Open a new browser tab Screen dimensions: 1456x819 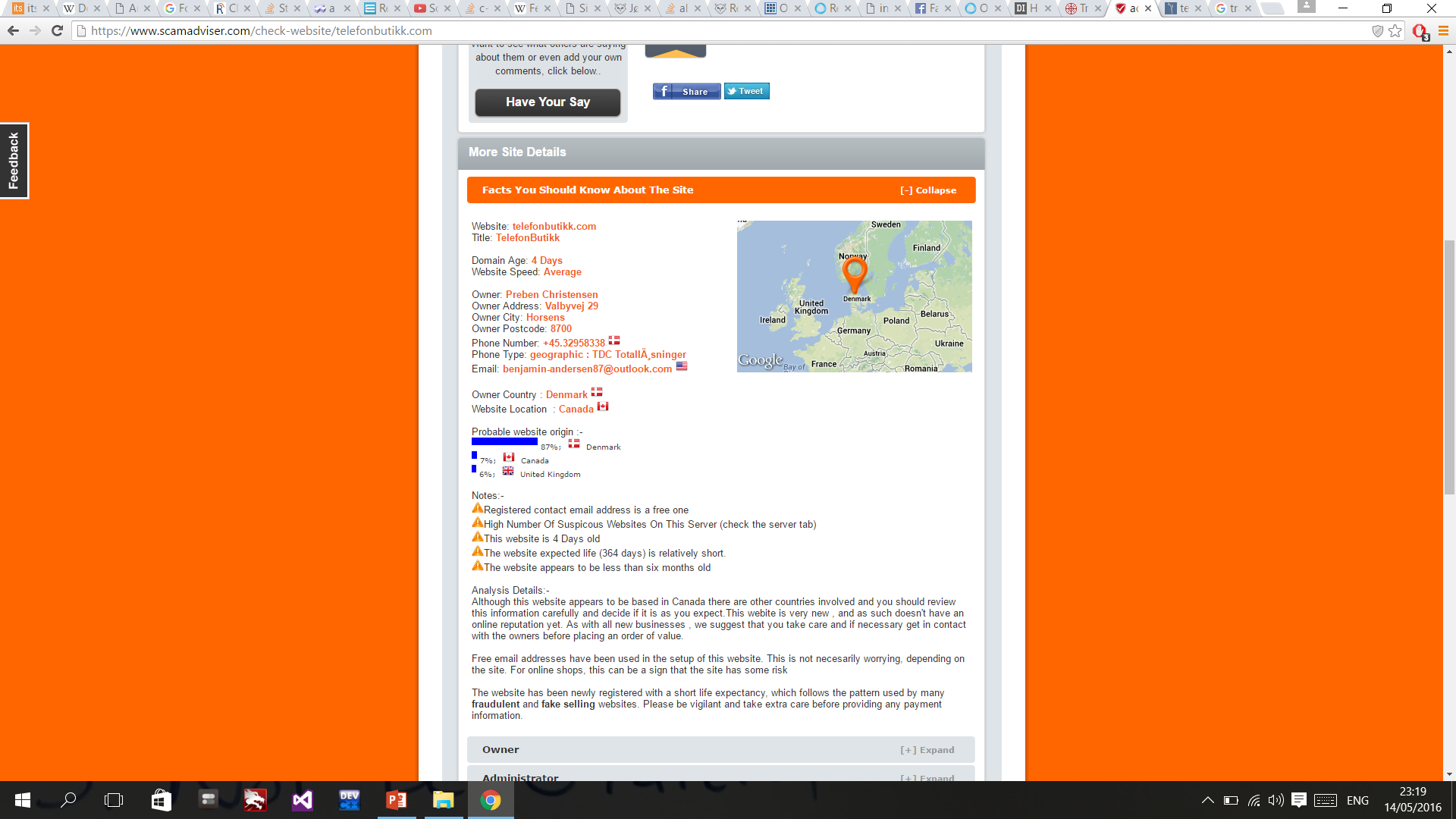pos(1272,8)
